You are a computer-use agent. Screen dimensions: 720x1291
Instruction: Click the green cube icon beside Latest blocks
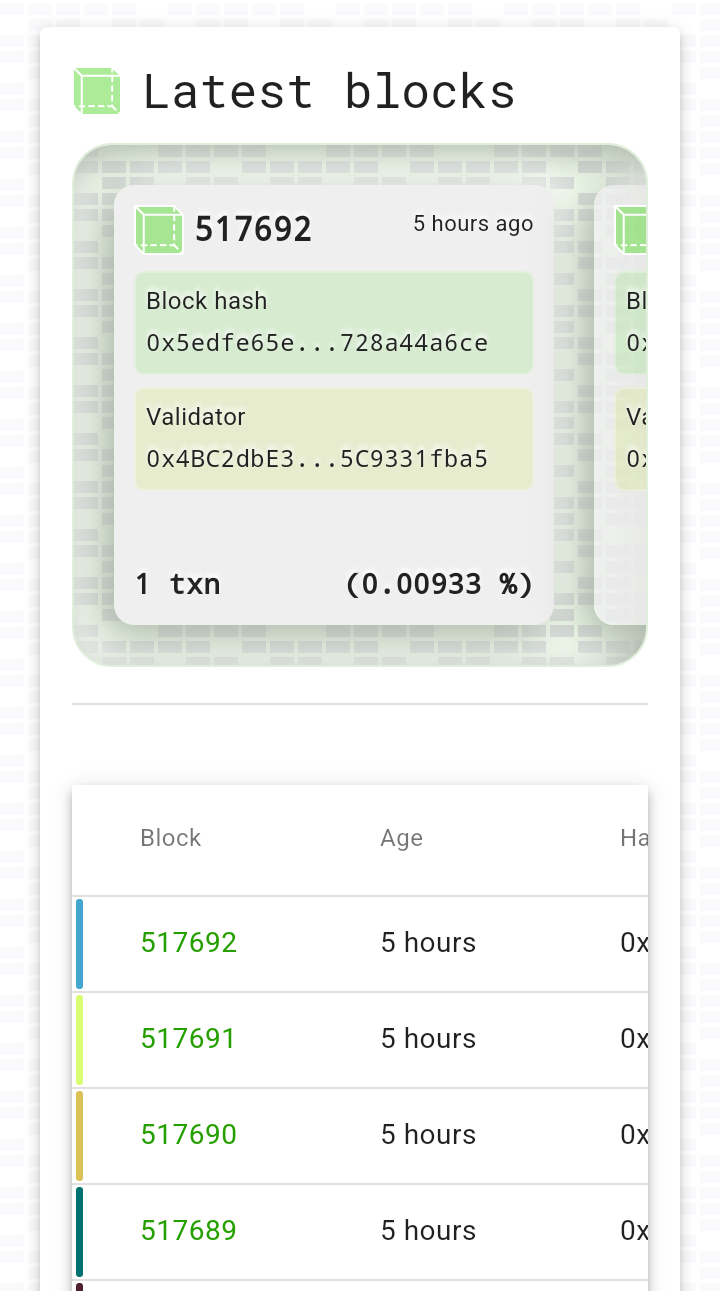click(x=97, y=91)
